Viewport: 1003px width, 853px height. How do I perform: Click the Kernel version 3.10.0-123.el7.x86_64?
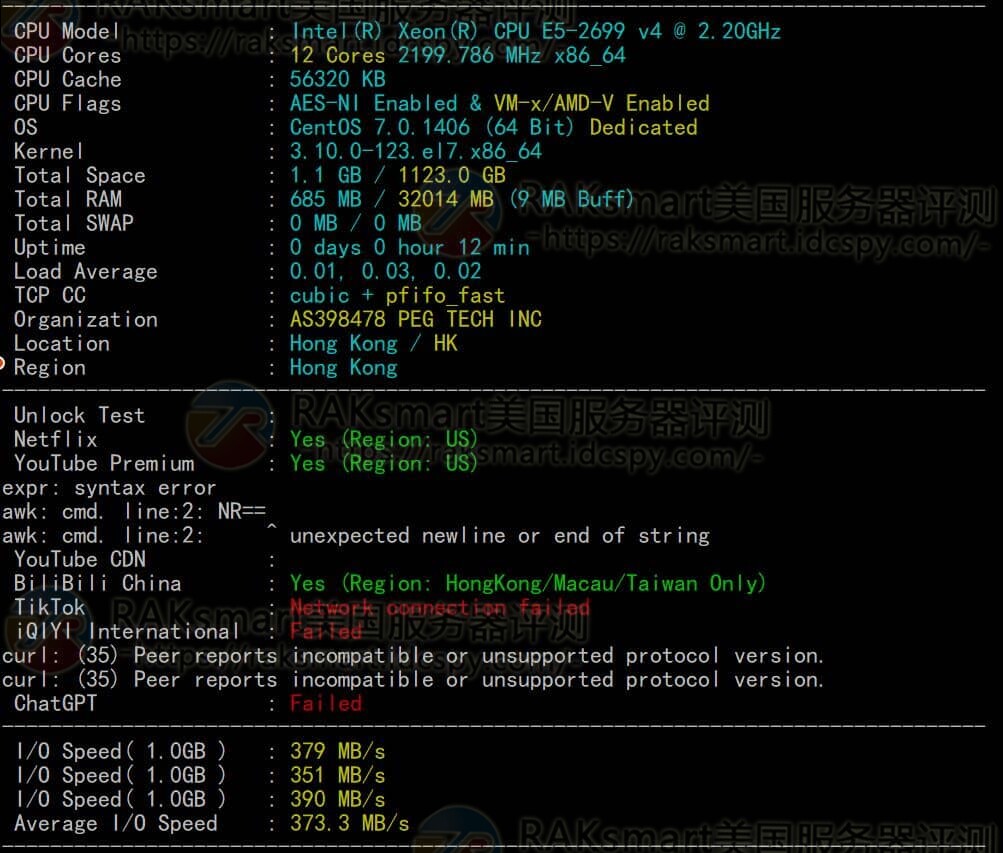415,151
